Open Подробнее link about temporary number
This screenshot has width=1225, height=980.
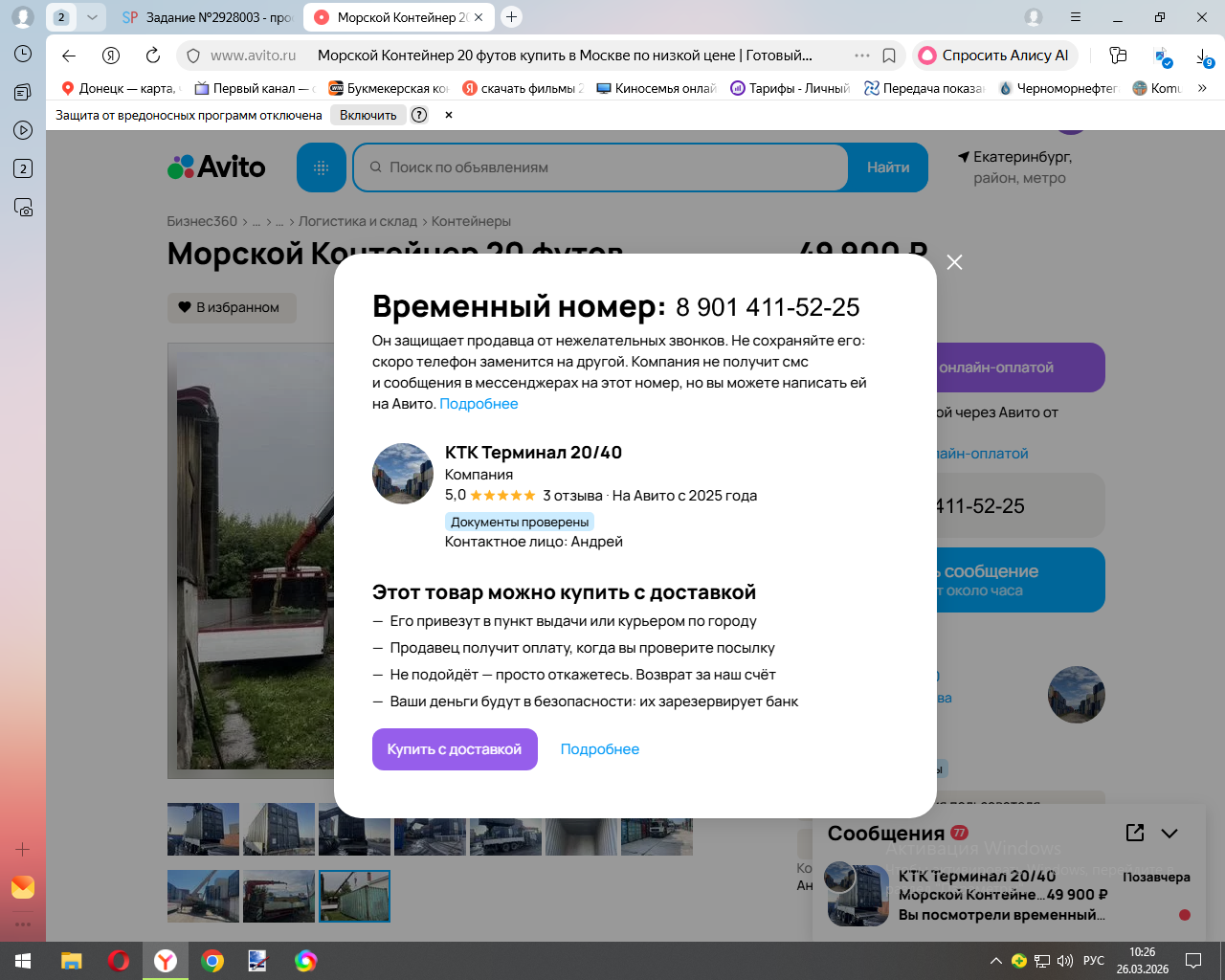479,404
